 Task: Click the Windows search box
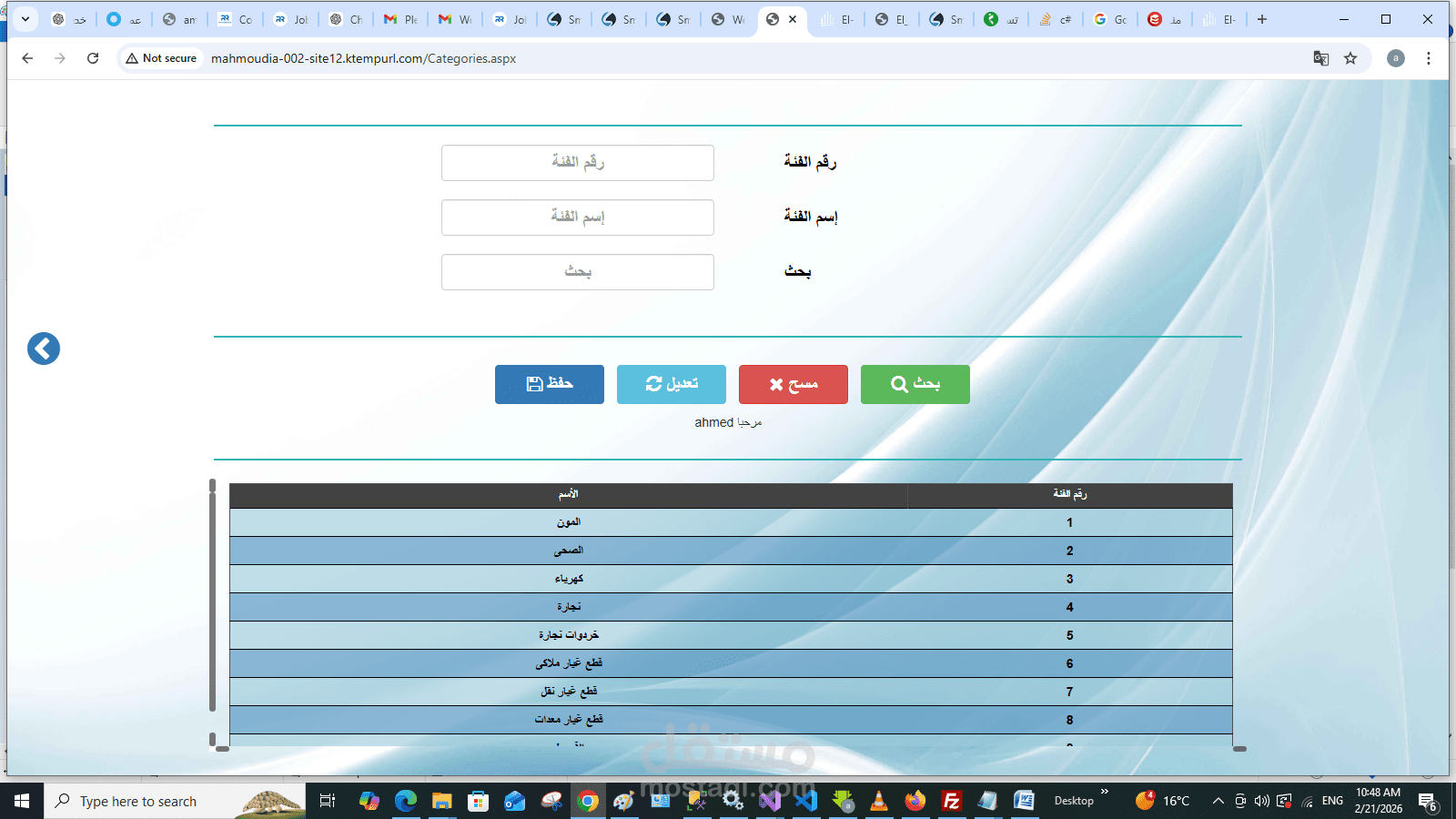coord(175,801)
